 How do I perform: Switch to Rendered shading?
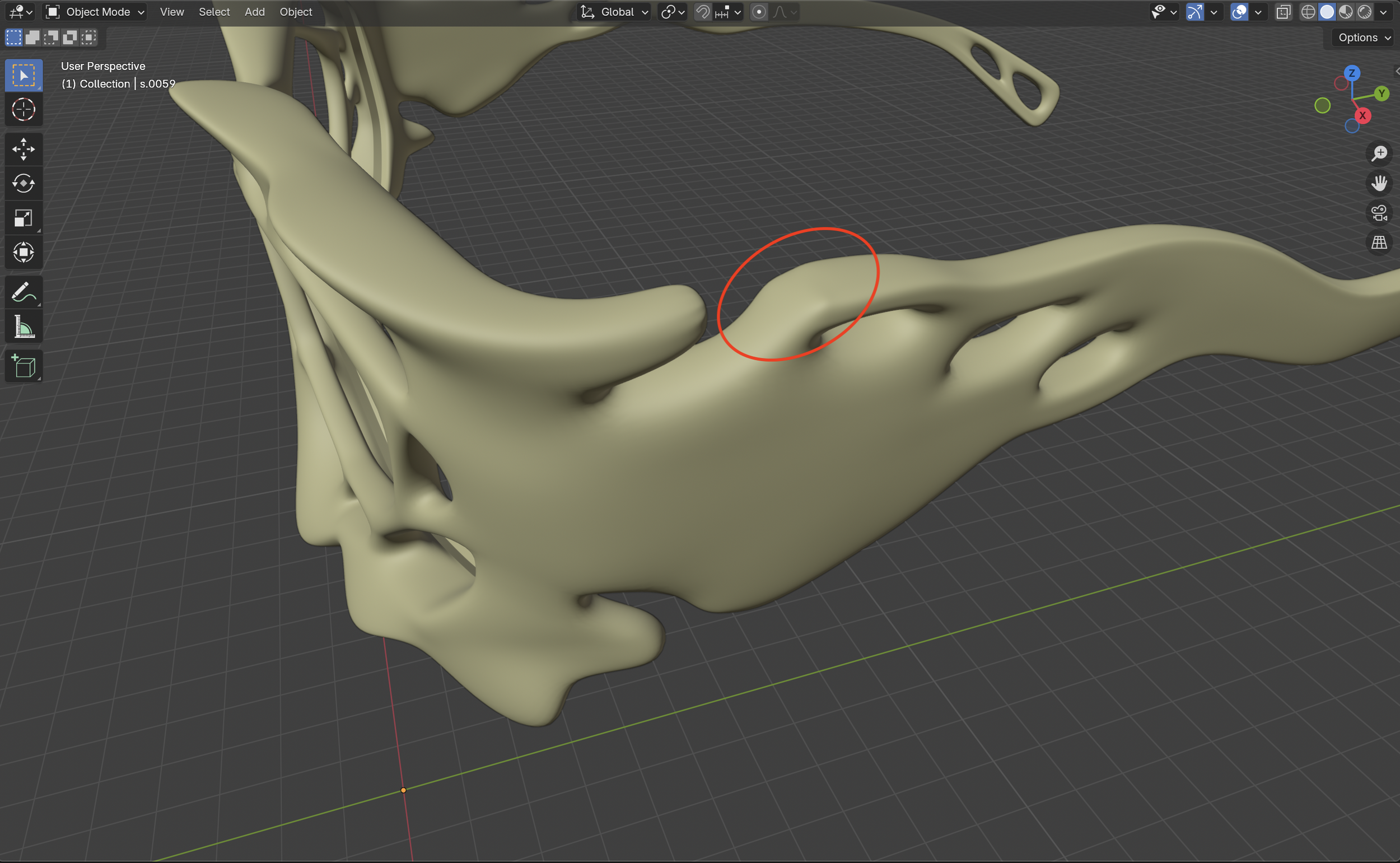pos(1365,12)
